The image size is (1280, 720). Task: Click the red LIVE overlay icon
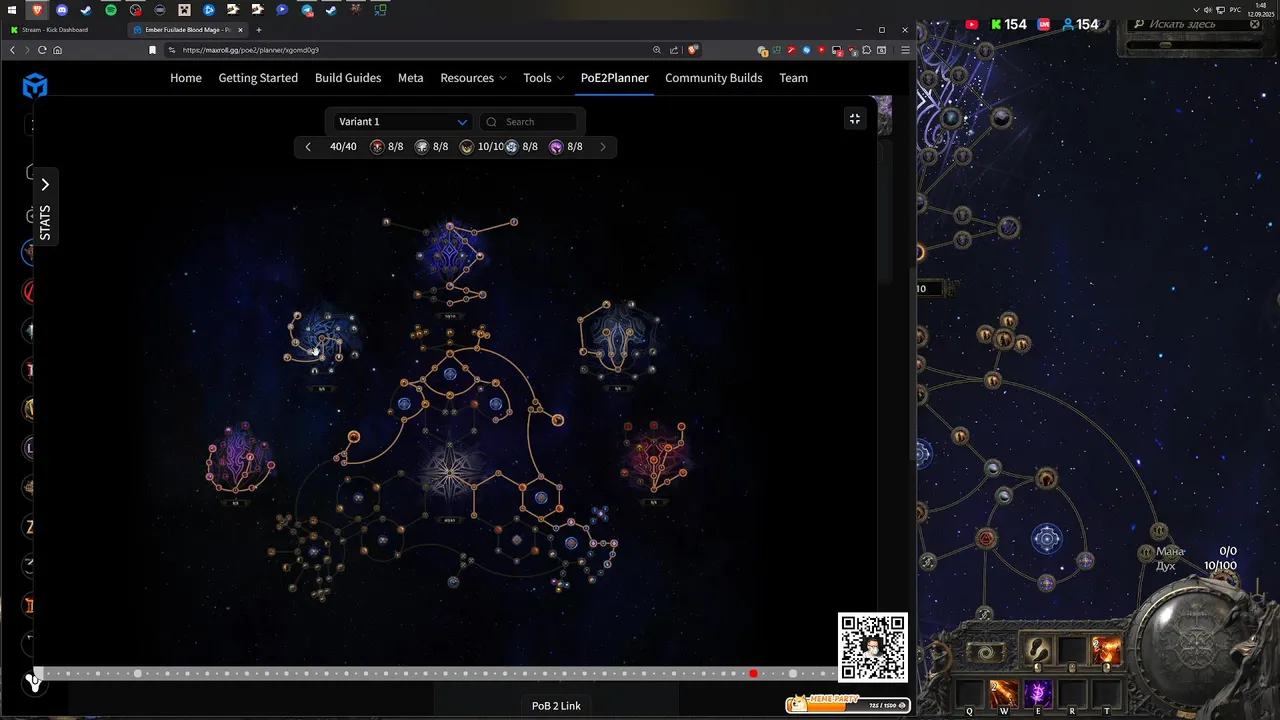coord(1044,24)
